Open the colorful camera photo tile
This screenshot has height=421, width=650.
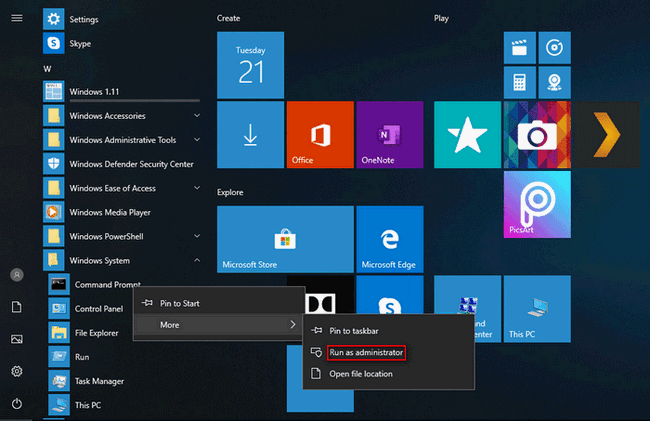tap(537, 135)
